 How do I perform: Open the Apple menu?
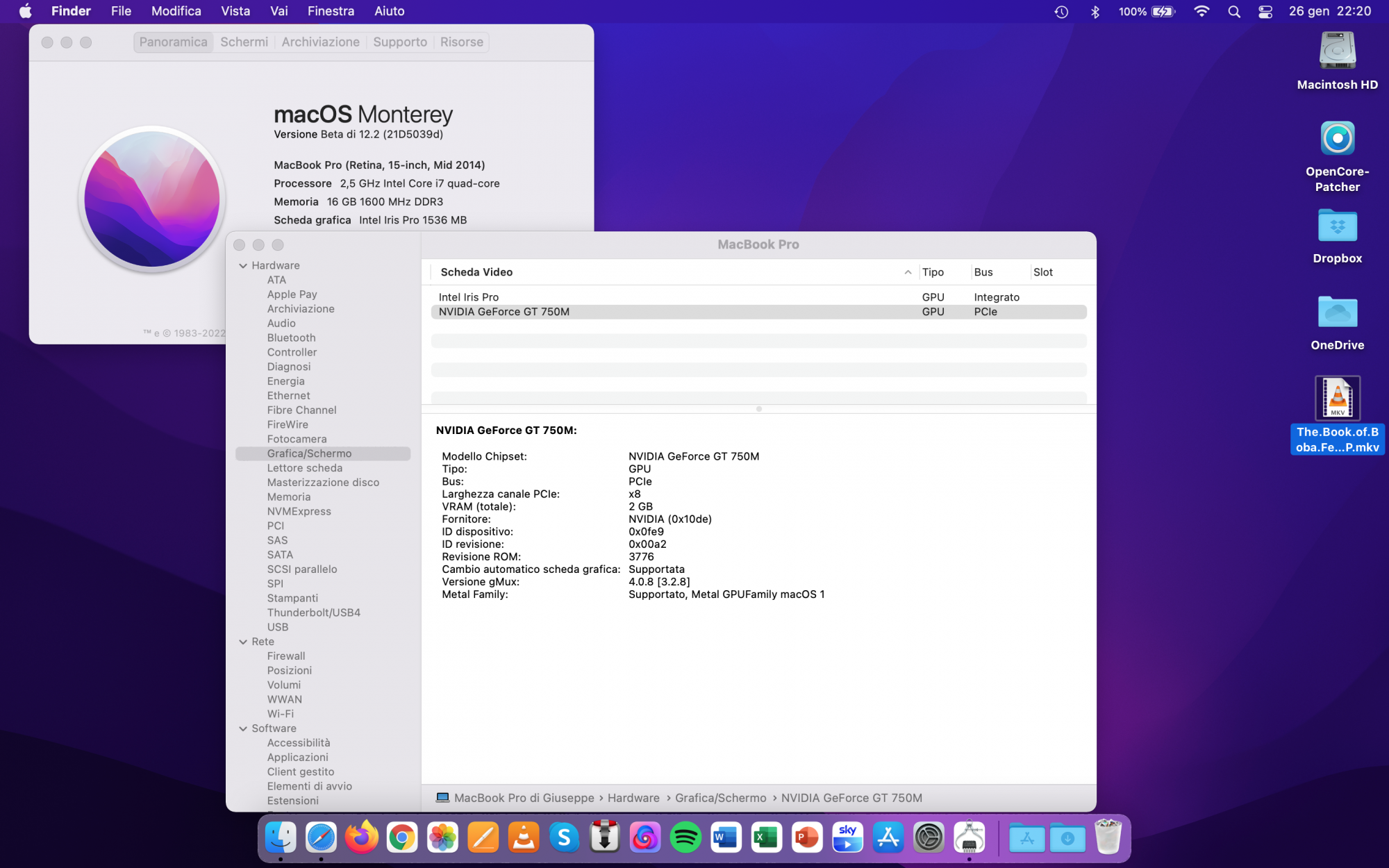click(26, 11)
